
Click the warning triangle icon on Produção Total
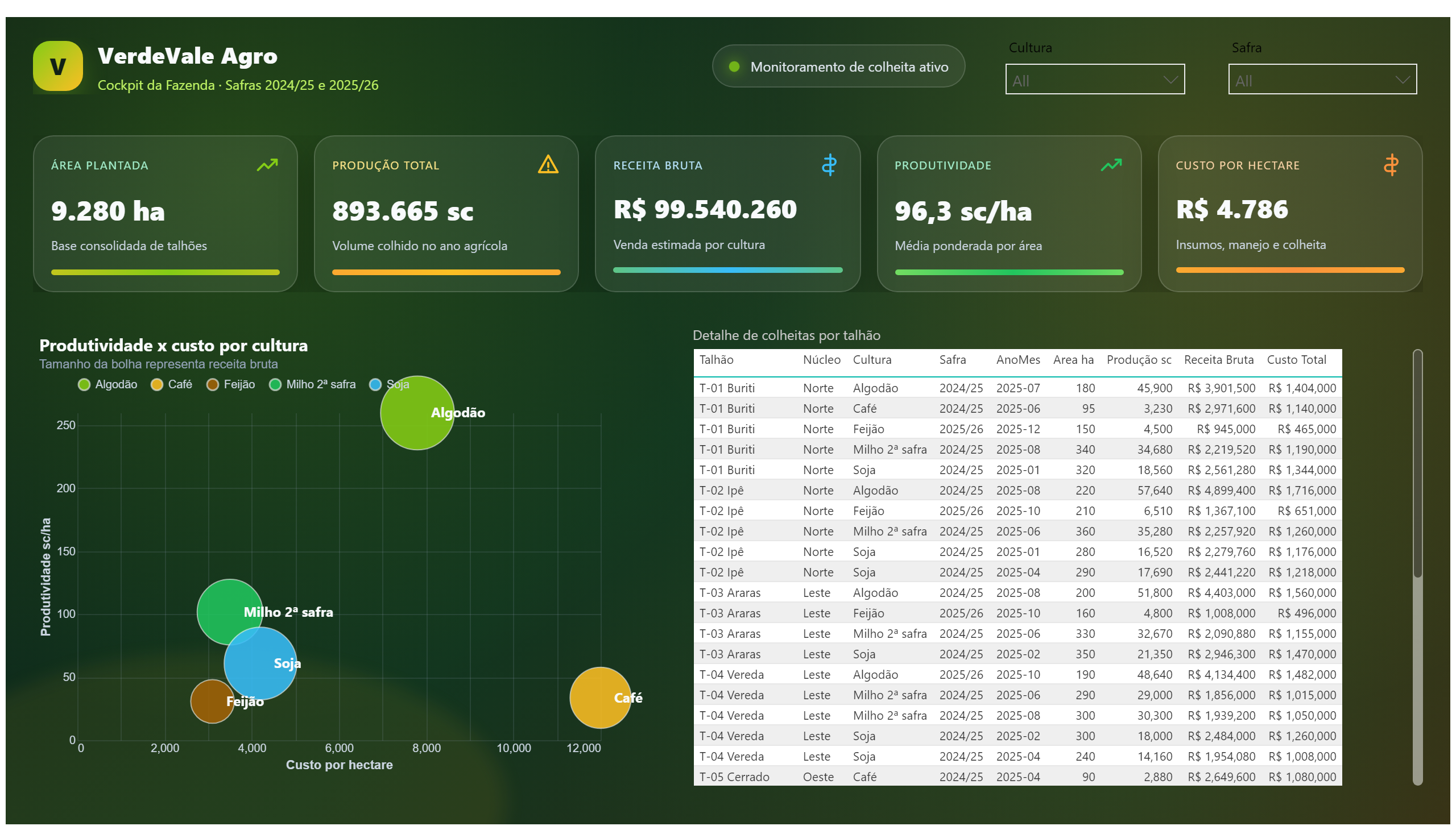[548, 164]
